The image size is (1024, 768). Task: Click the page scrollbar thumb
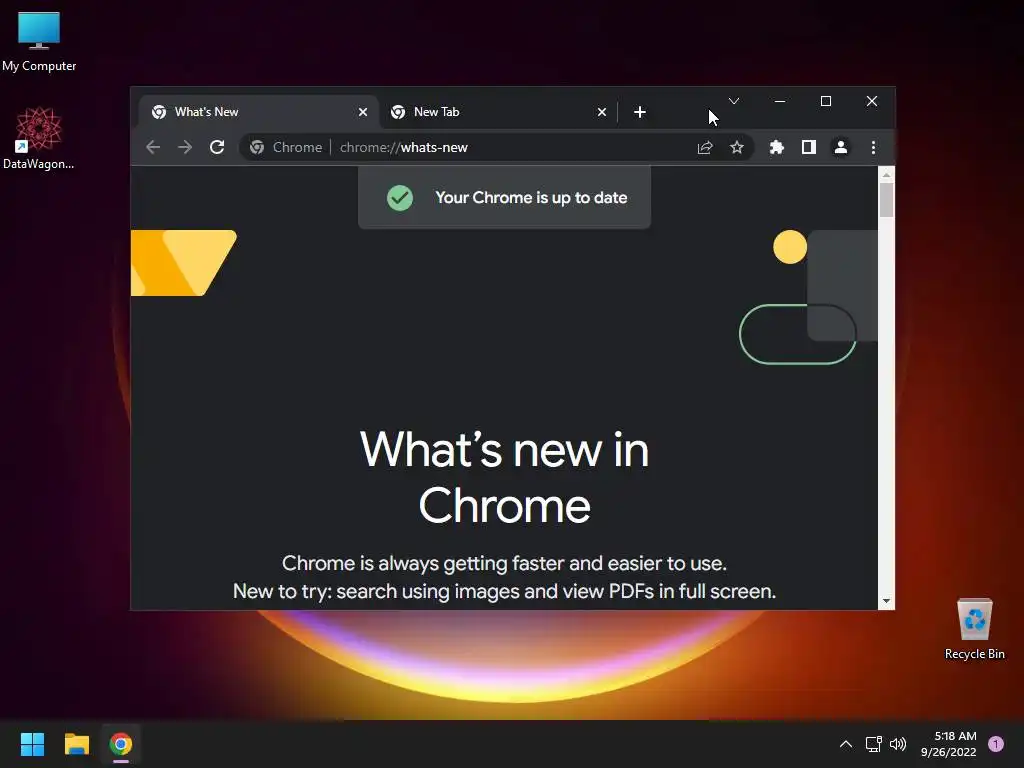[x=886, y=200]
